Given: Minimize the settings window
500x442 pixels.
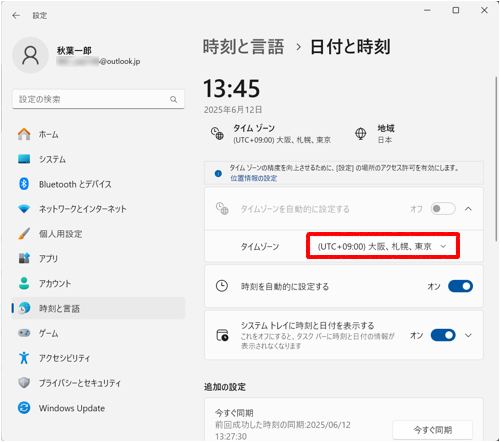Looking at the screenshot, I should click(x=427, y=10).
